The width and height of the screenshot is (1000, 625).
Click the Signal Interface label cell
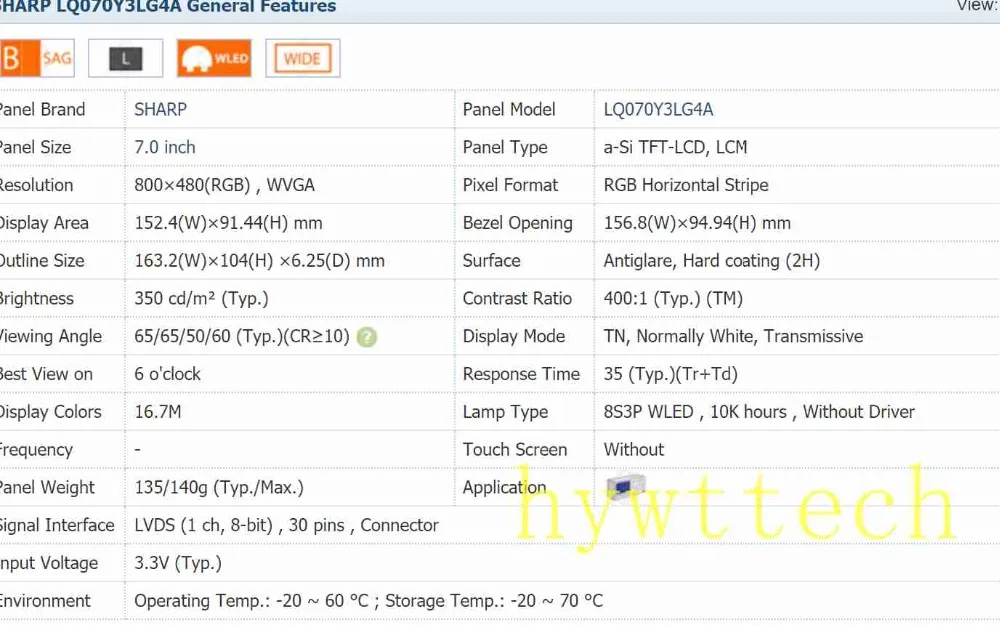click(x=57, y=526)
